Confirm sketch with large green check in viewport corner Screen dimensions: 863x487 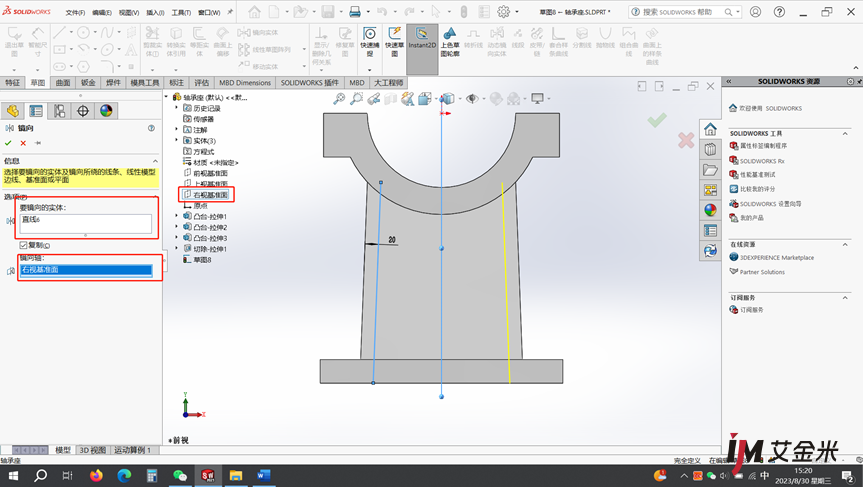point(657,119)
